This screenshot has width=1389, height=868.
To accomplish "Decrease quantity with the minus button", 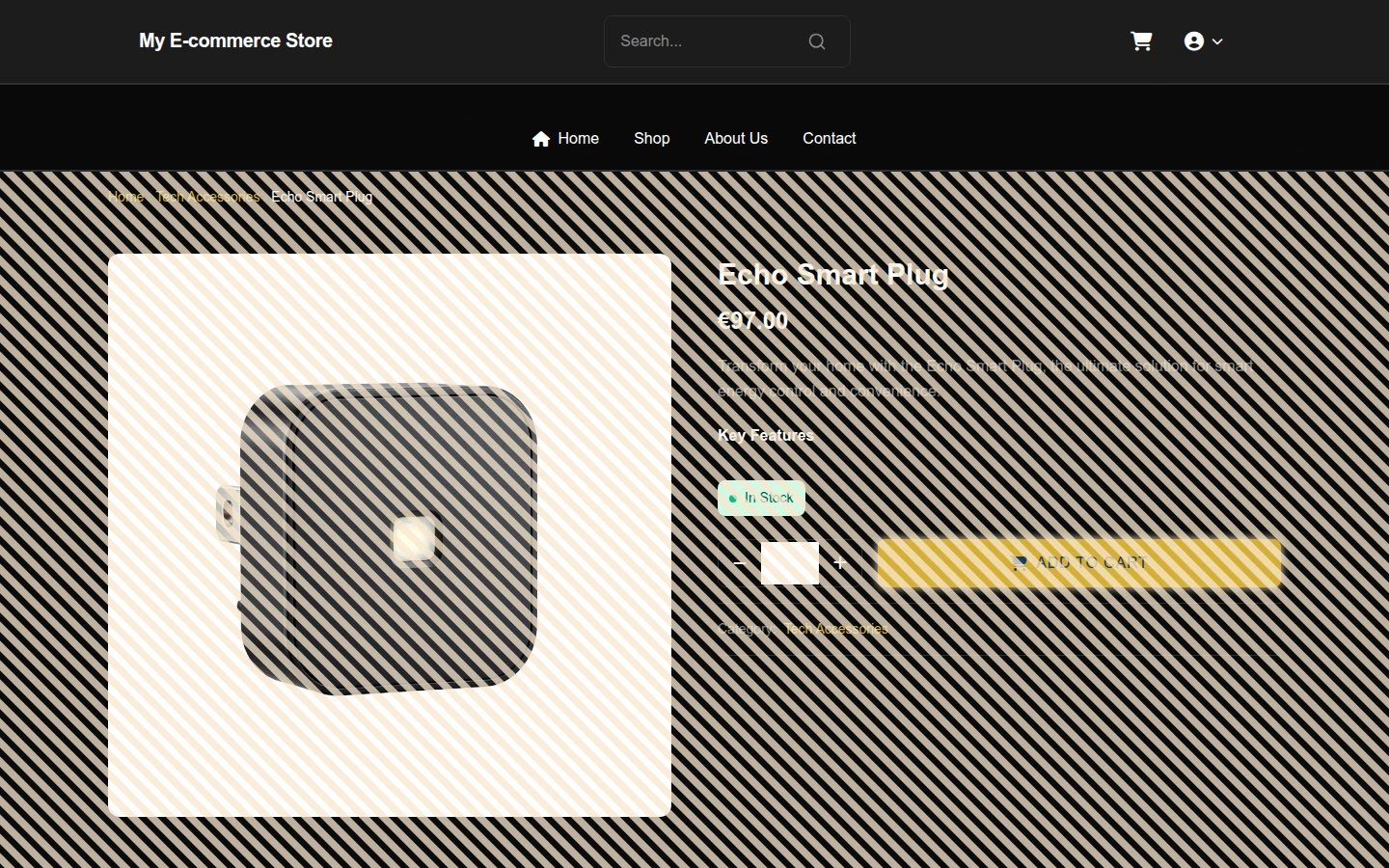I will point(740,563).
